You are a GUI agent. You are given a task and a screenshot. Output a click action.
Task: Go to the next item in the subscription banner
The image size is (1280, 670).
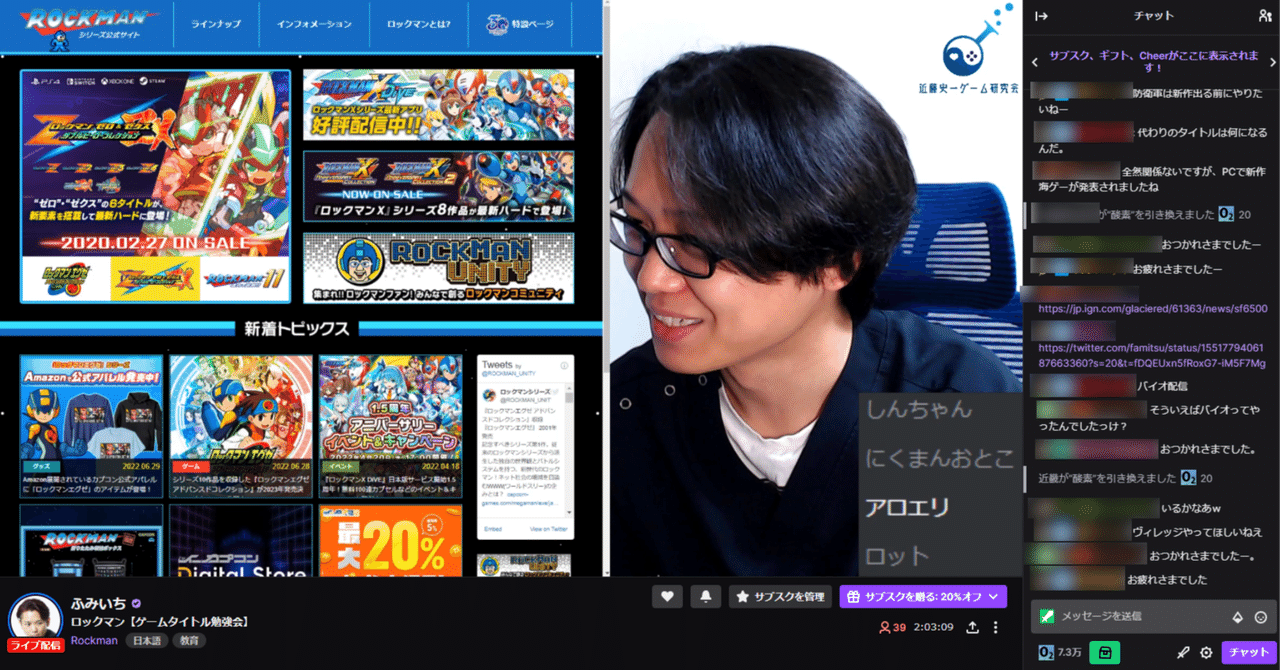click(x=1272, y=62)
